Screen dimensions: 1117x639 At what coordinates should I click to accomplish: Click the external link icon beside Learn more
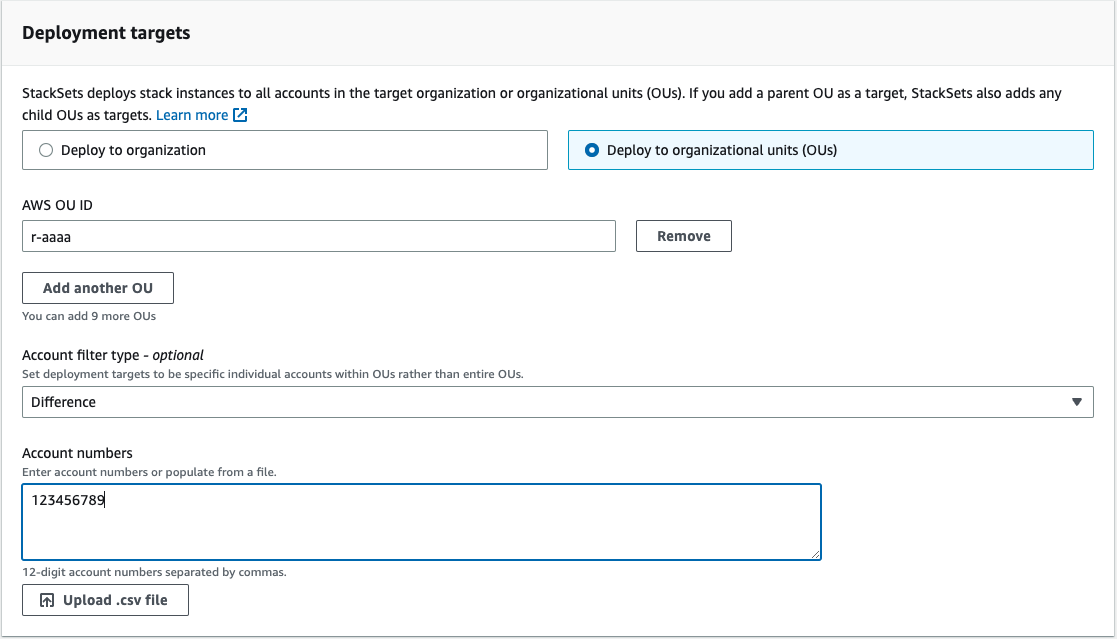pyautogui.click(x=241, y=115)
